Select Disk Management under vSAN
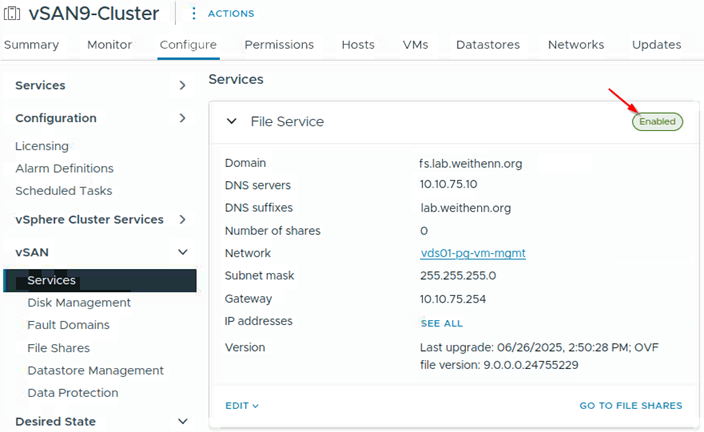This screenshot has width=704, height=432. click(x=79, y=302)
